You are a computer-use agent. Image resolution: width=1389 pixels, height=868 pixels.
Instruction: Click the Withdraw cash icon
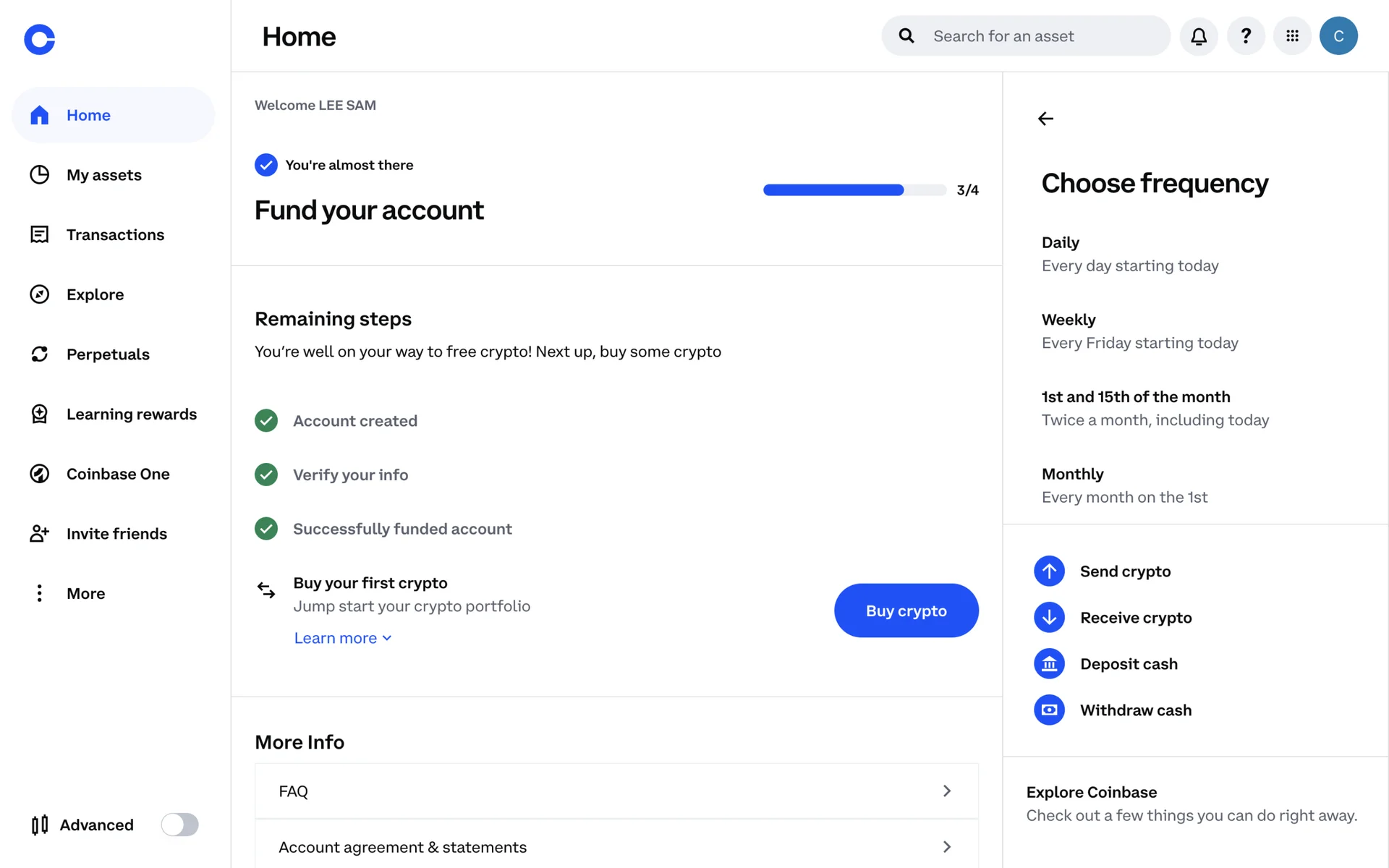click(x=1049, y=710)
